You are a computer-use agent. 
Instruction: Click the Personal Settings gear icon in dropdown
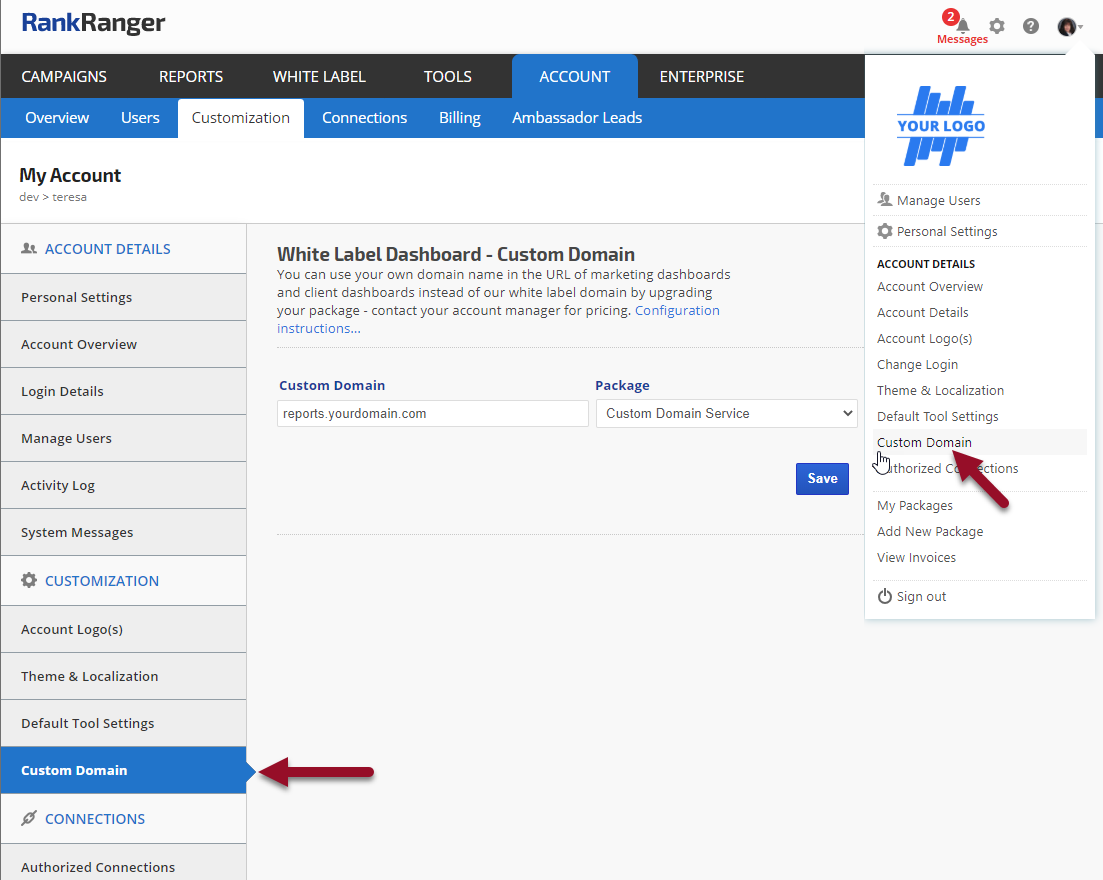pos(884,231)
